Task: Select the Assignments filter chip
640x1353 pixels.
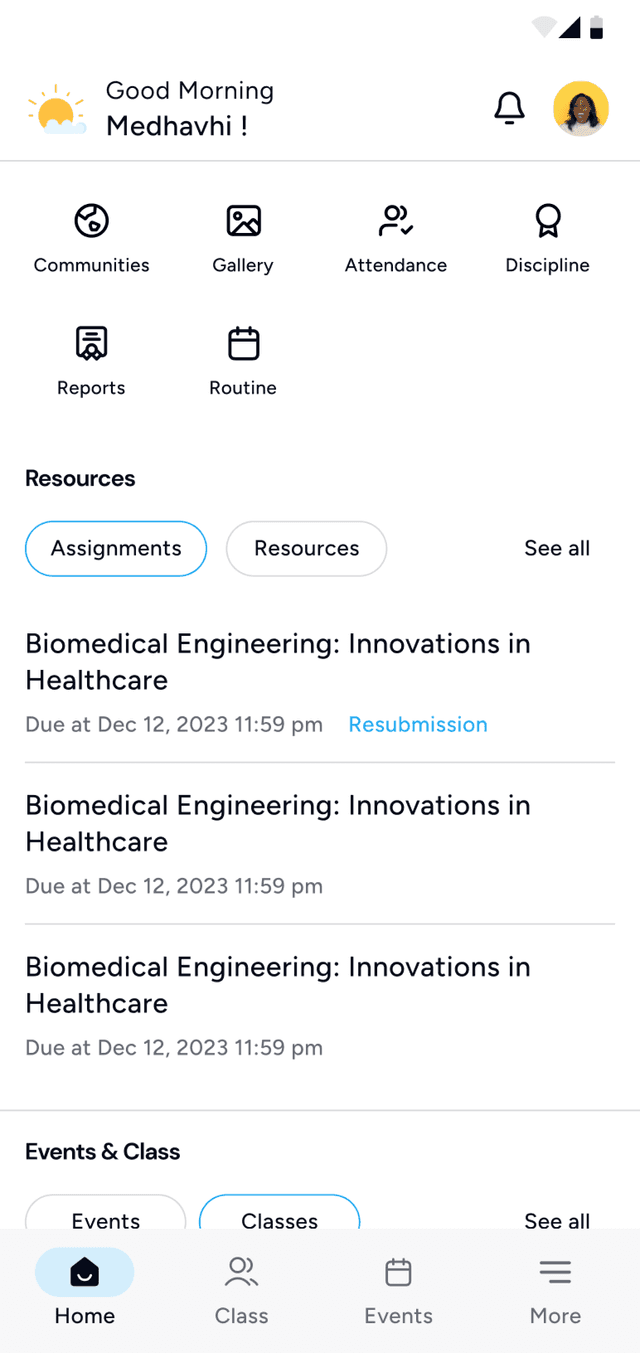Action: pos(116,548)
